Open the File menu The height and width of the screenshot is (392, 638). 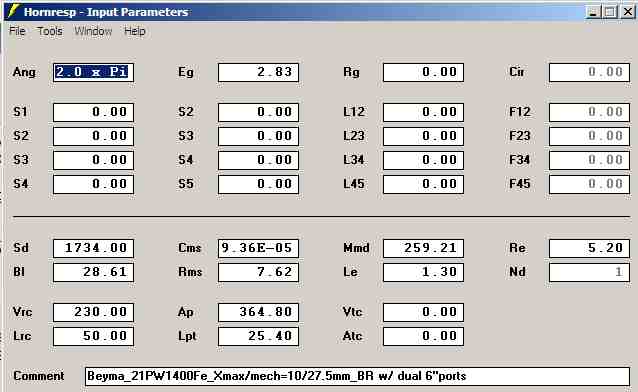pos(17,31)
